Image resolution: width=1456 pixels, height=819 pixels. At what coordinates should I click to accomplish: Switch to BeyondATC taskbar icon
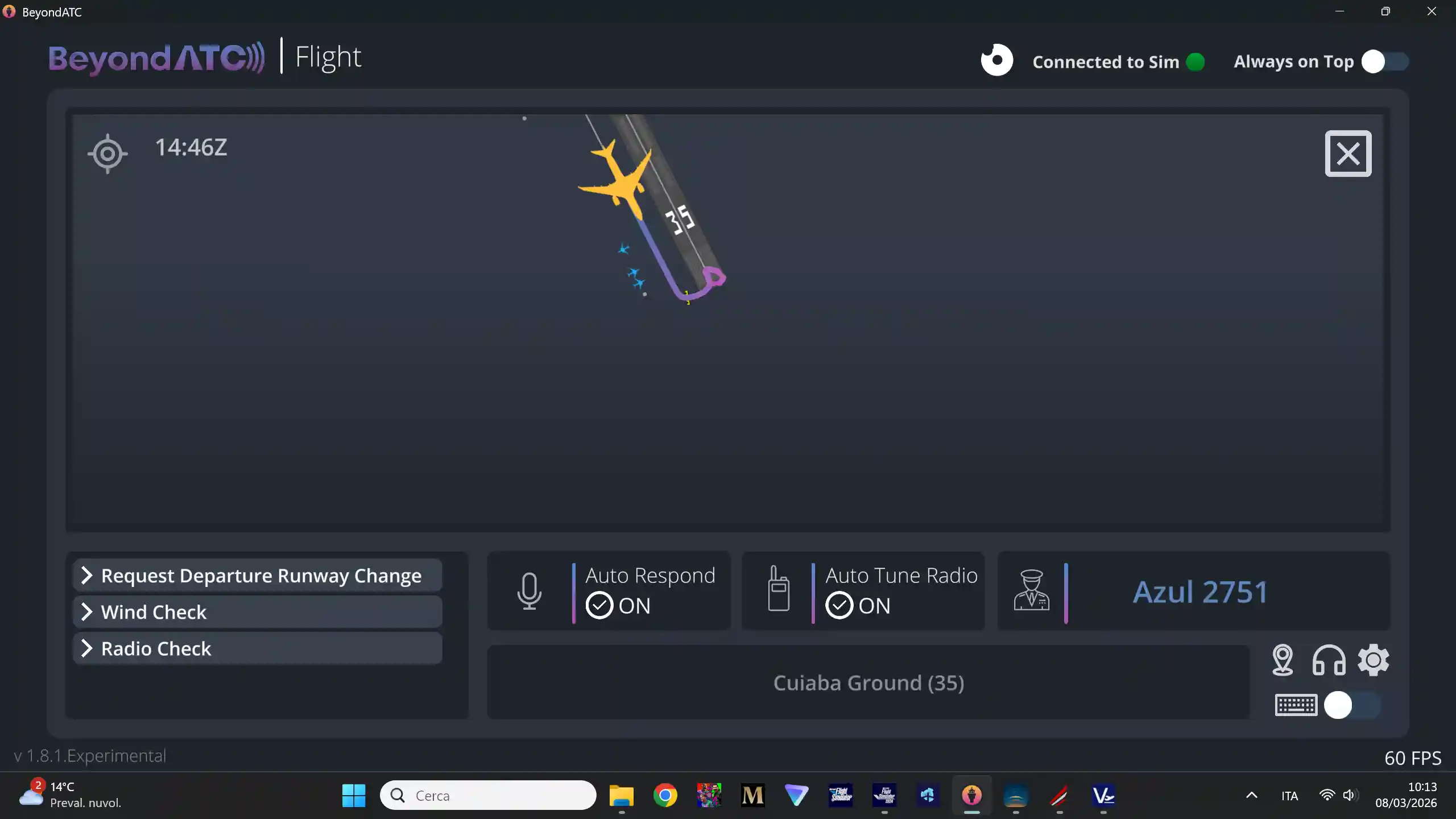971,795
